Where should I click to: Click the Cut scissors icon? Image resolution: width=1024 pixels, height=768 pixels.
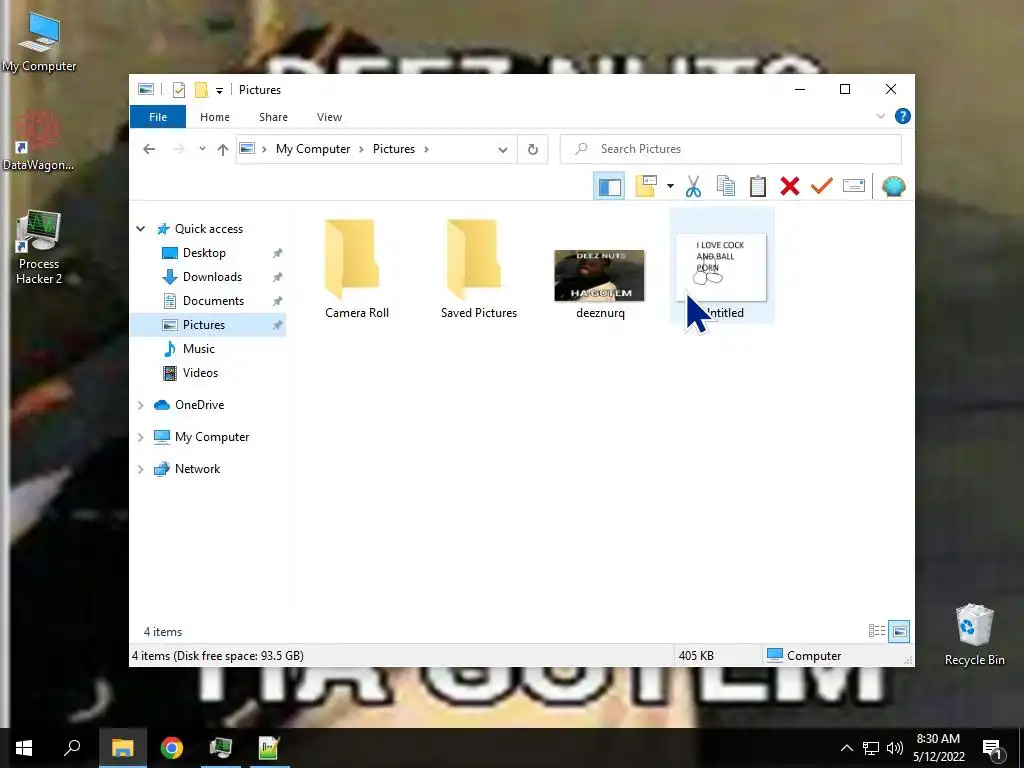(x=694, y=186)
